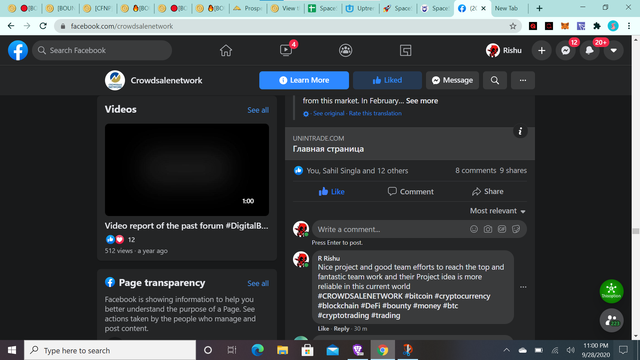Attach a photo using camera icon
Viewport: 640px width, 360px height.
point(488,229)
